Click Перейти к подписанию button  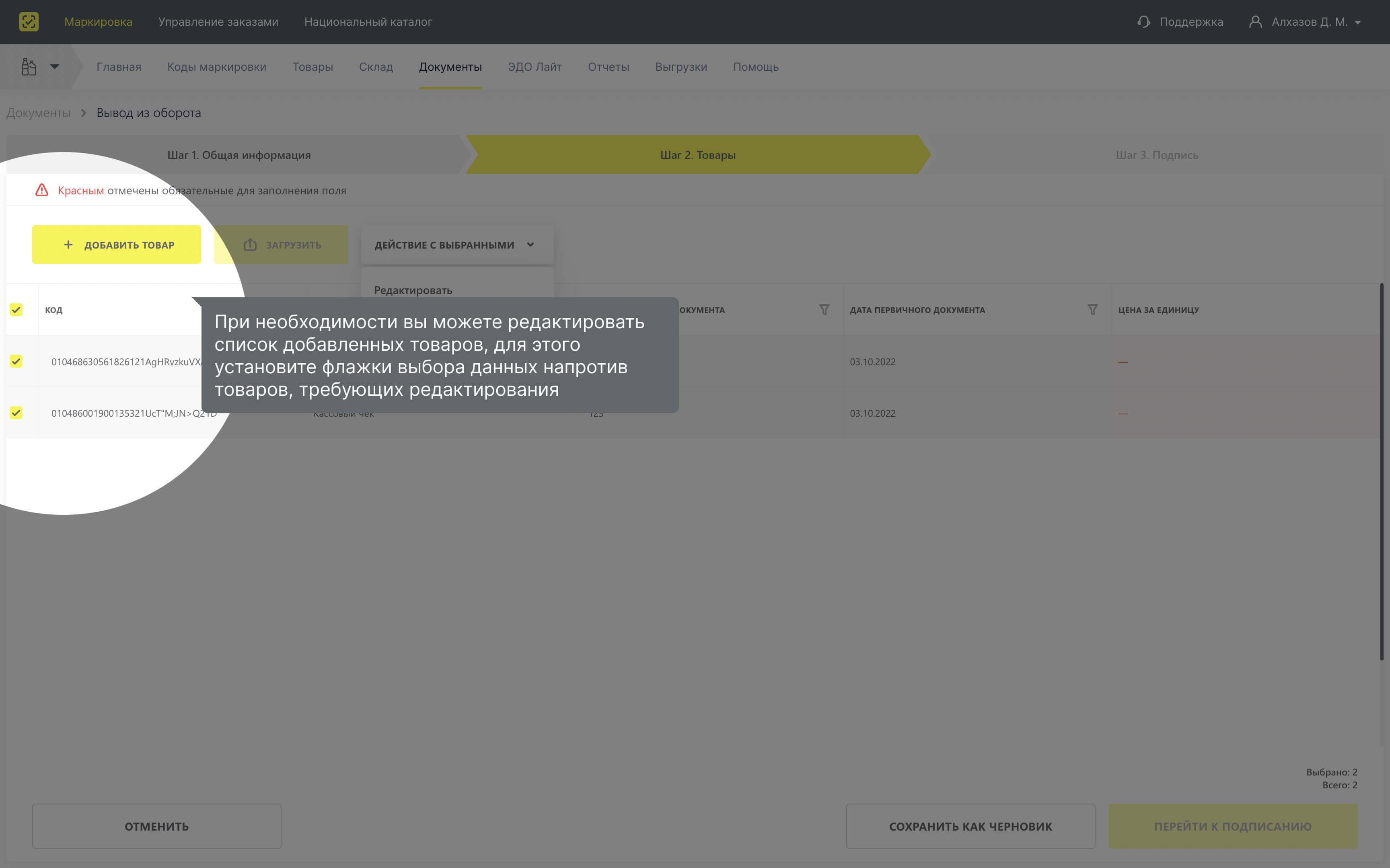coord(1233,826)
